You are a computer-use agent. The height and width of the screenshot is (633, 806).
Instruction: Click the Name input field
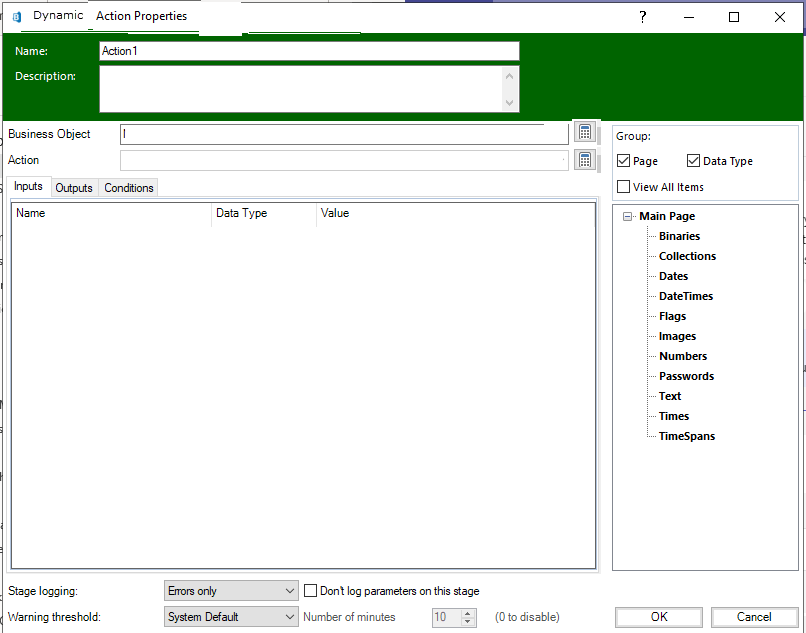point(309,51)
